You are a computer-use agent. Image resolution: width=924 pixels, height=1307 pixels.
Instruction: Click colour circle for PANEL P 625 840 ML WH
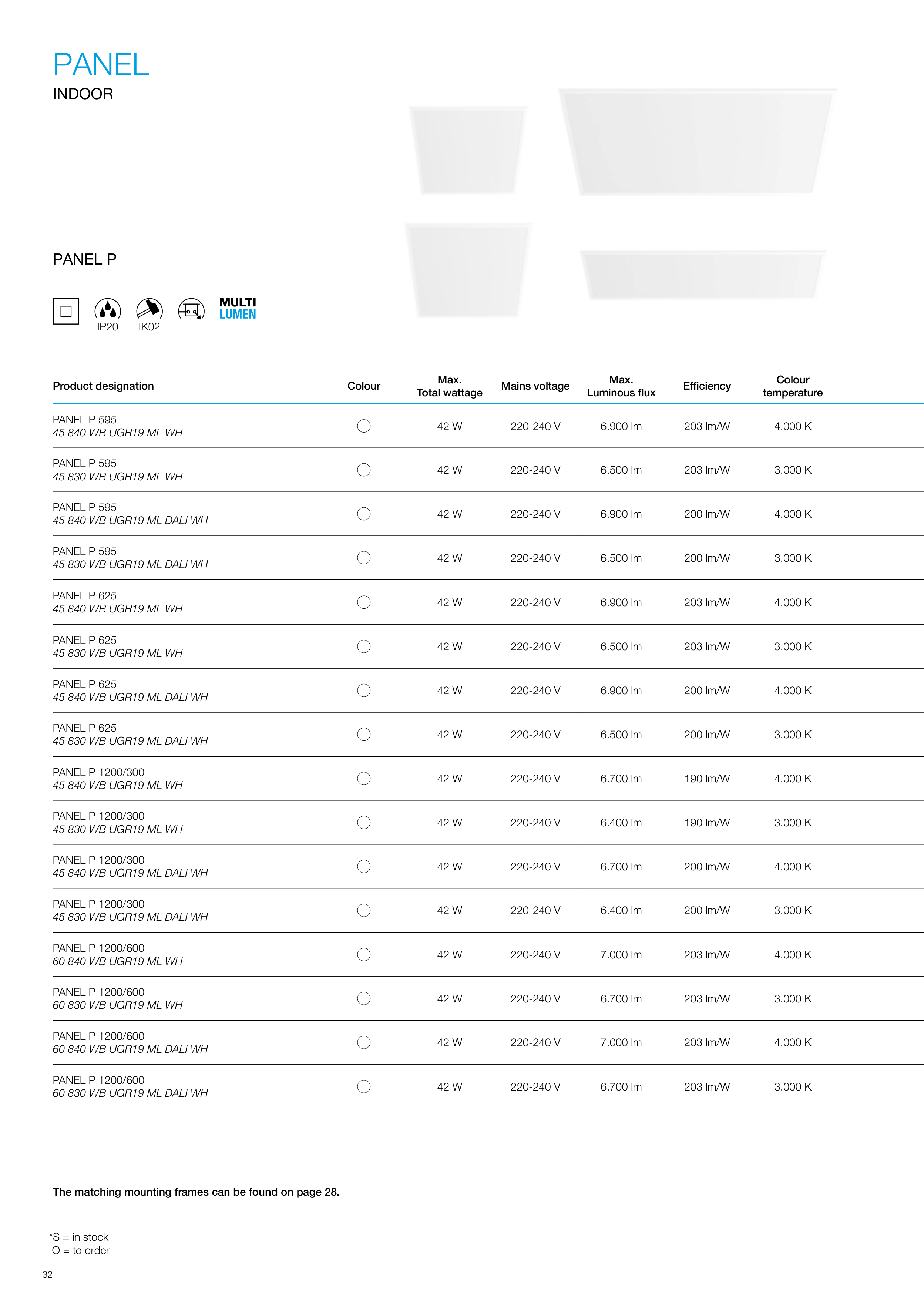coord(364,602)
